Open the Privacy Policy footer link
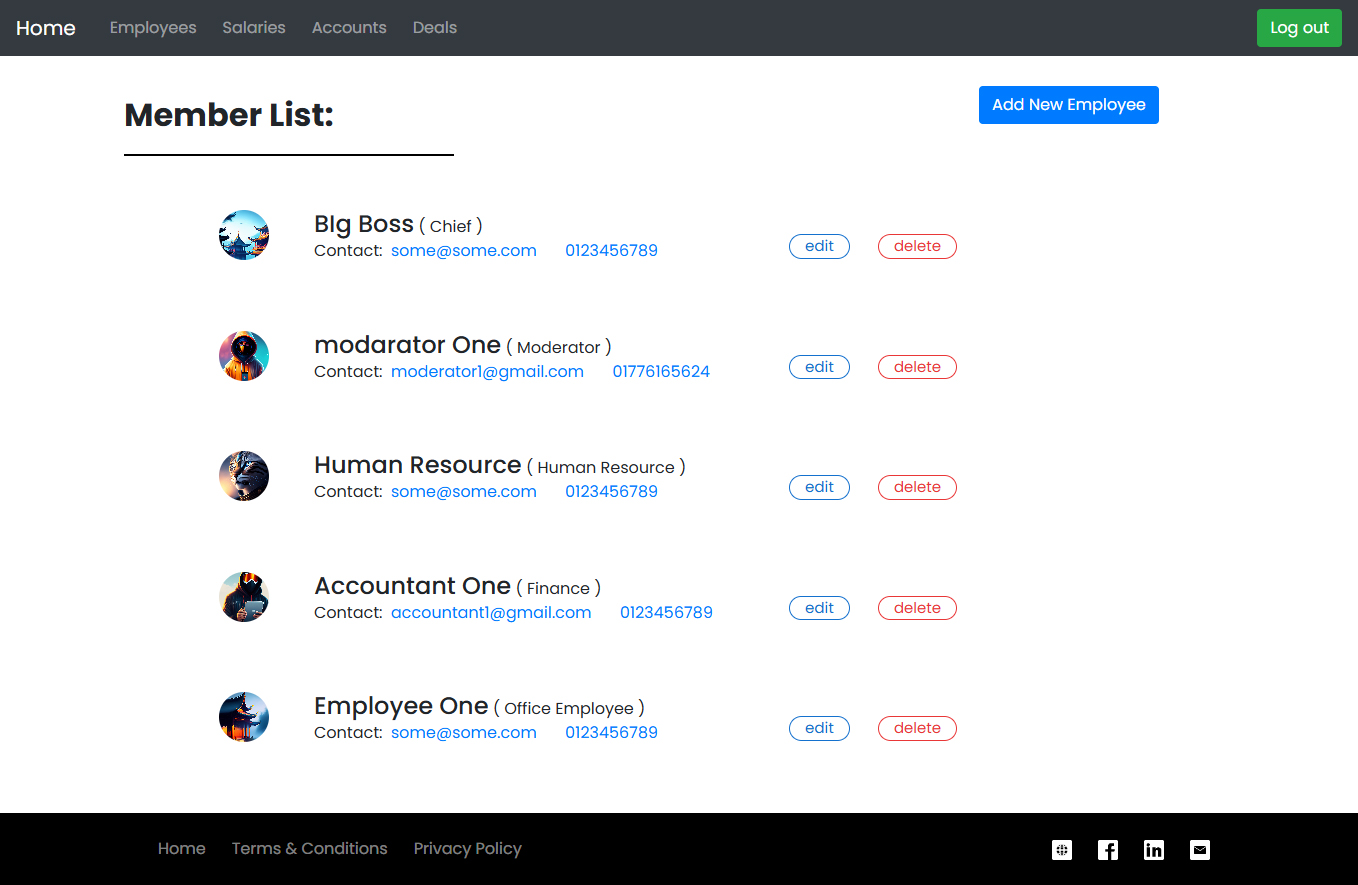This screenshot has width=1358, height=885. [468, 848]
